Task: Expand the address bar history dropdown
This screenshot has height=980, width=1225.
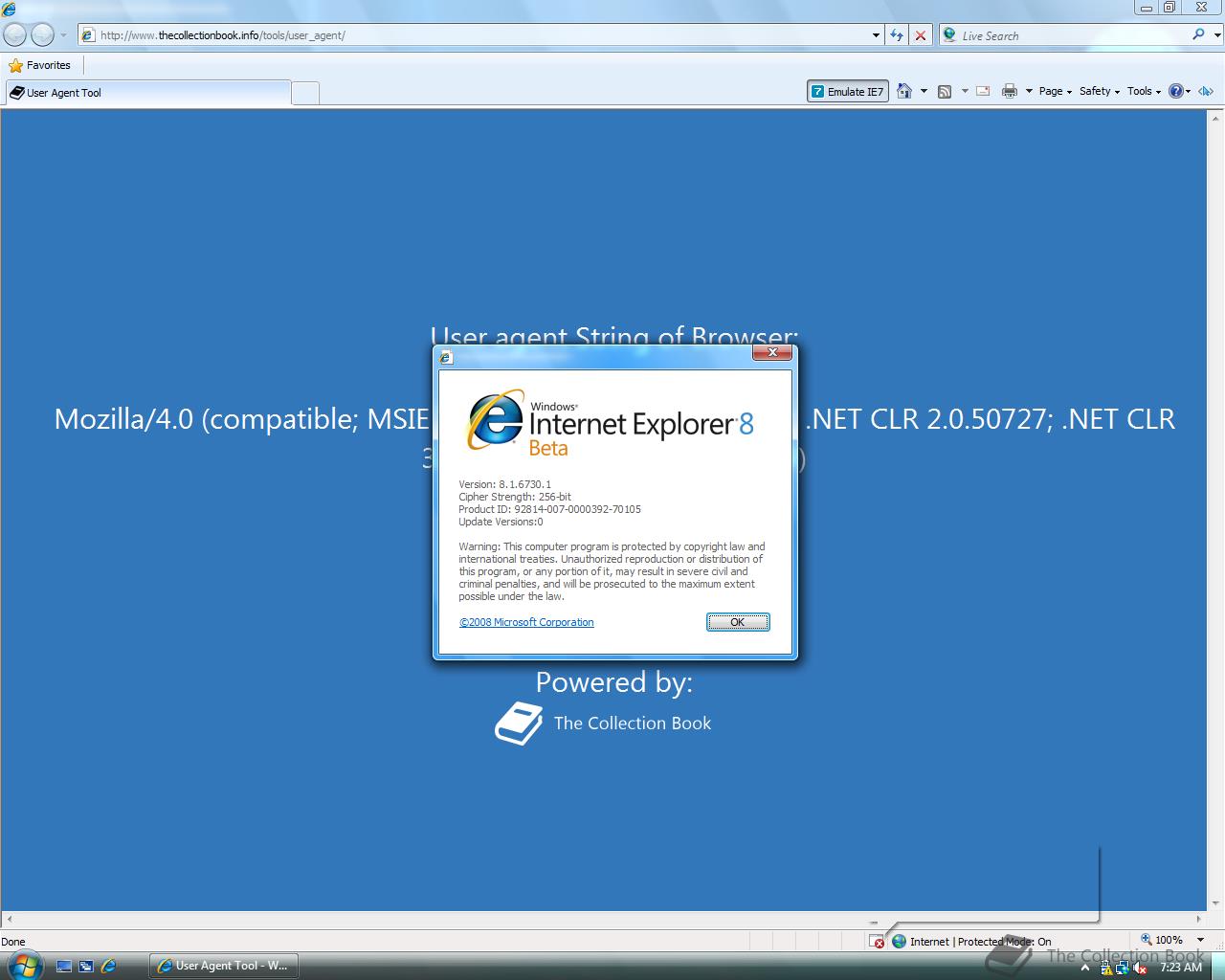Action: pyautogui.click(x=876, y=35)
